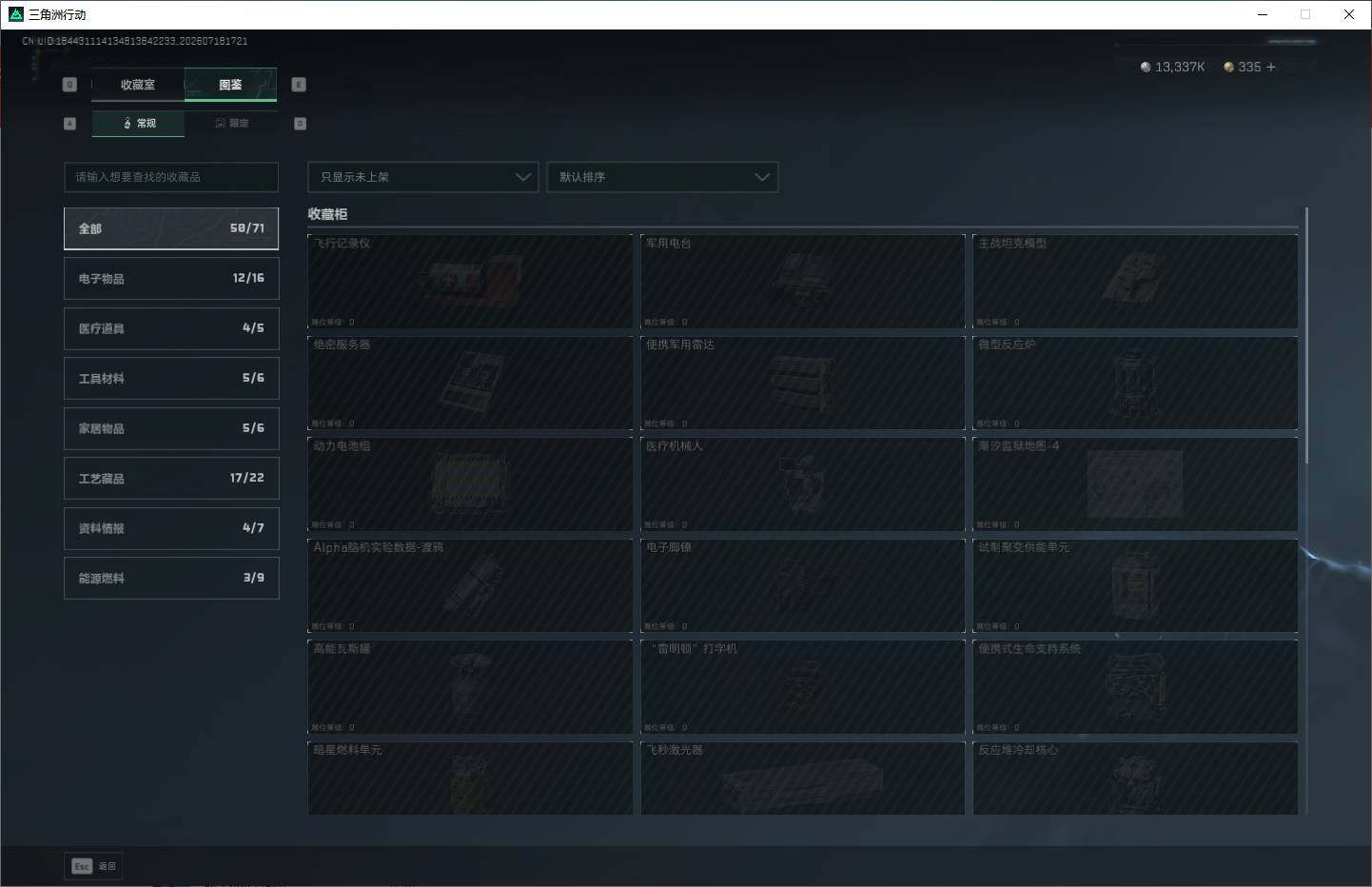Image resolution: width=1372 pixels, height=887 pixels.
Task: Click the Esc key icon
Action: tap(82, 866)
